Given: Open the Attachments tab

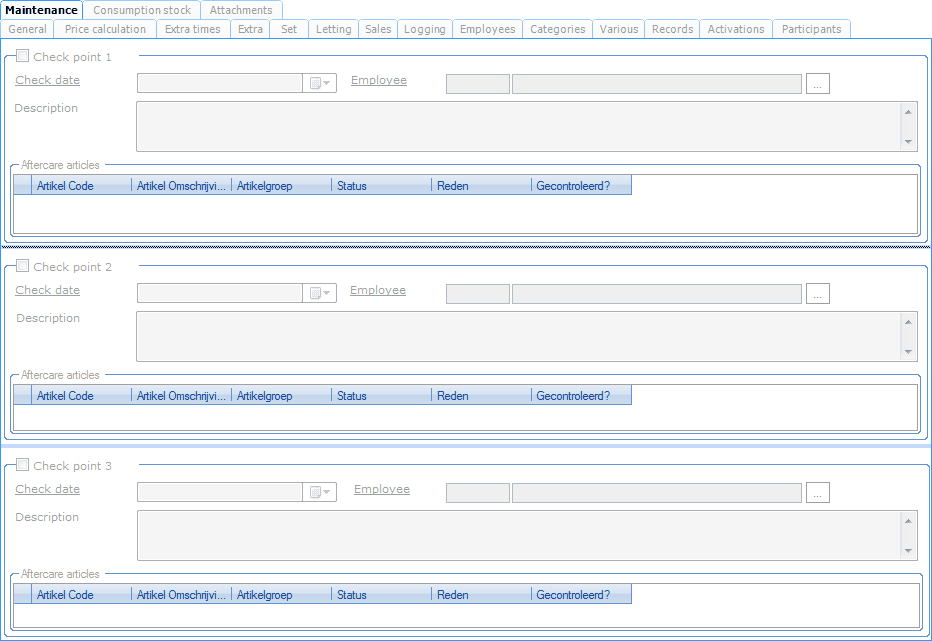Looking at the screenshot, I should pyautogui.click(x=241, y=10).
